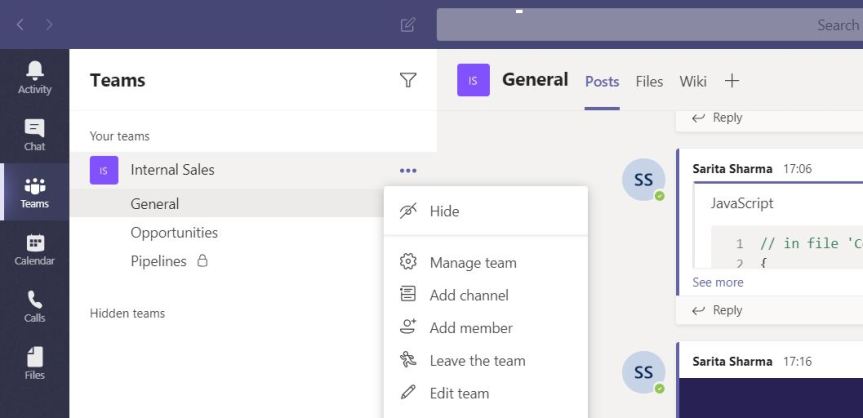Open the Calendar icon in sidebar
The height and width of the screenshot is (418, 863).
click(x=34, y=249)
